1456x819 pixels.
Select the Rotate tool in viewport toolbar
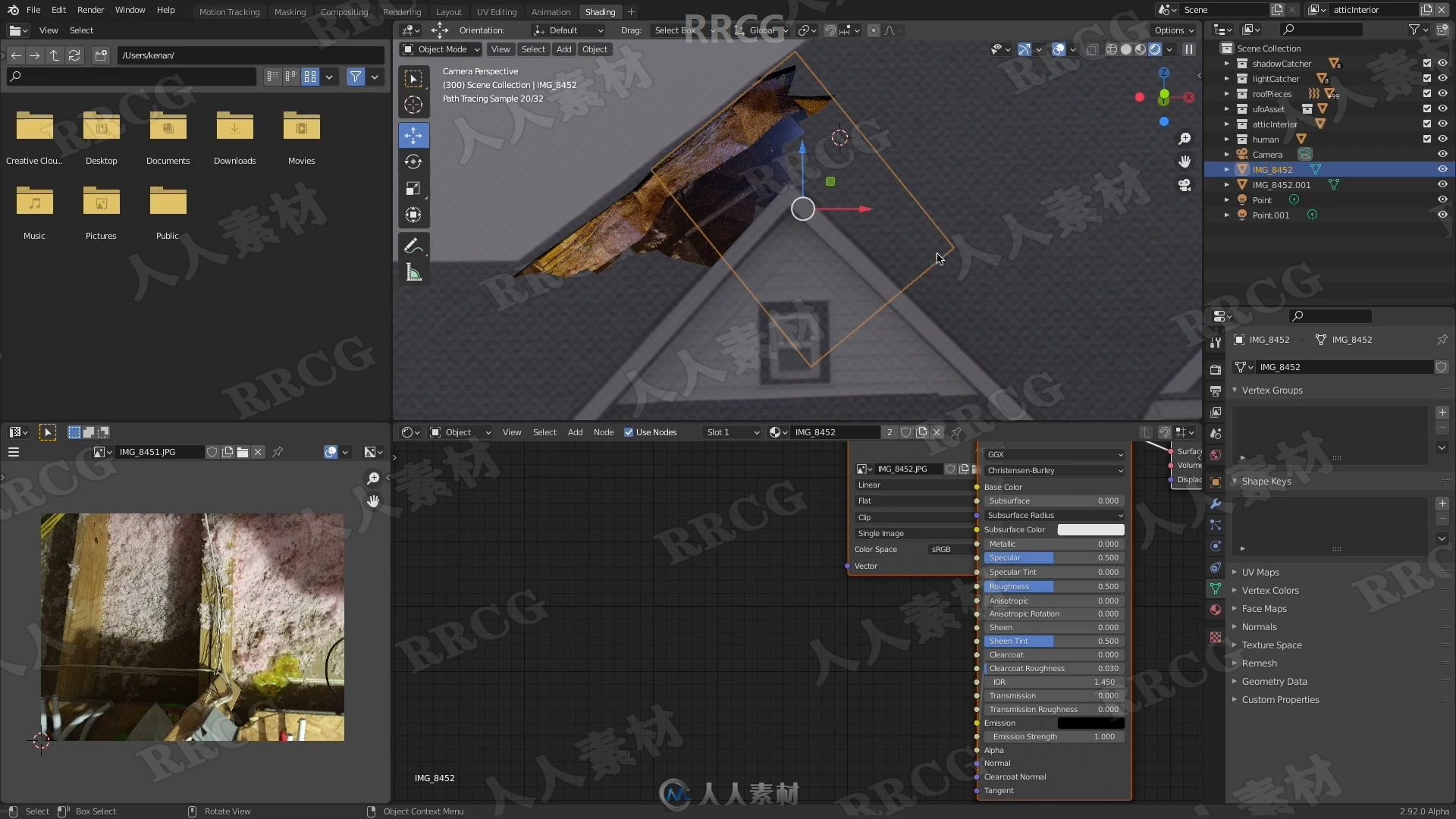[x=413, y=162]
